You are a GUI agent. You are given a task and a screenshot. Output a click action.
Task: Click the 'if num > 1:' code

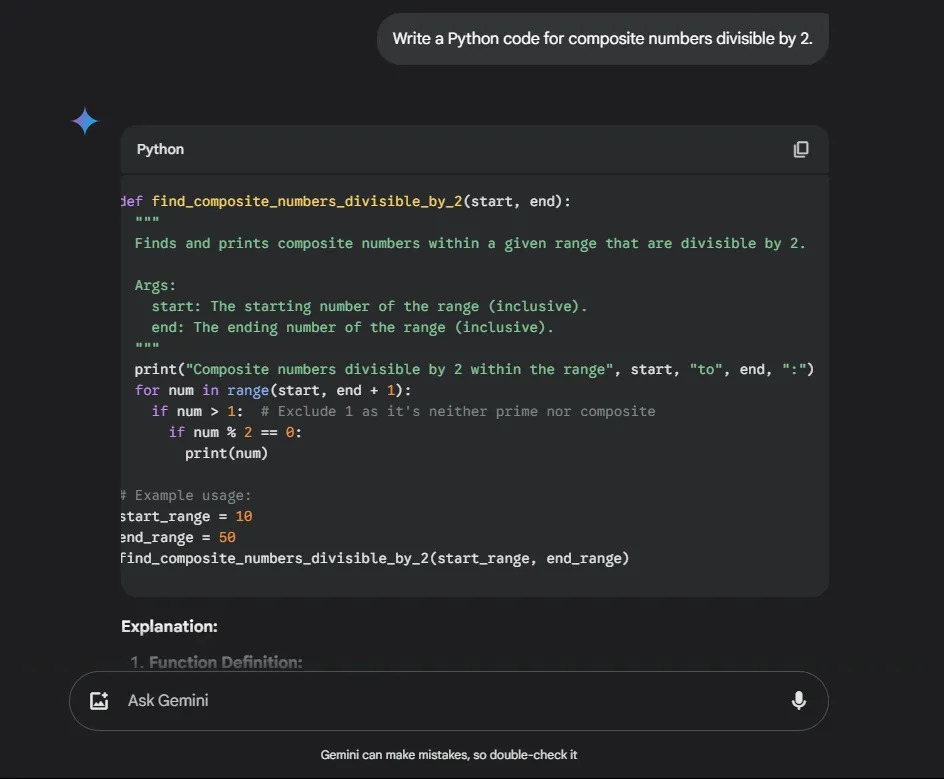(197, 411)
